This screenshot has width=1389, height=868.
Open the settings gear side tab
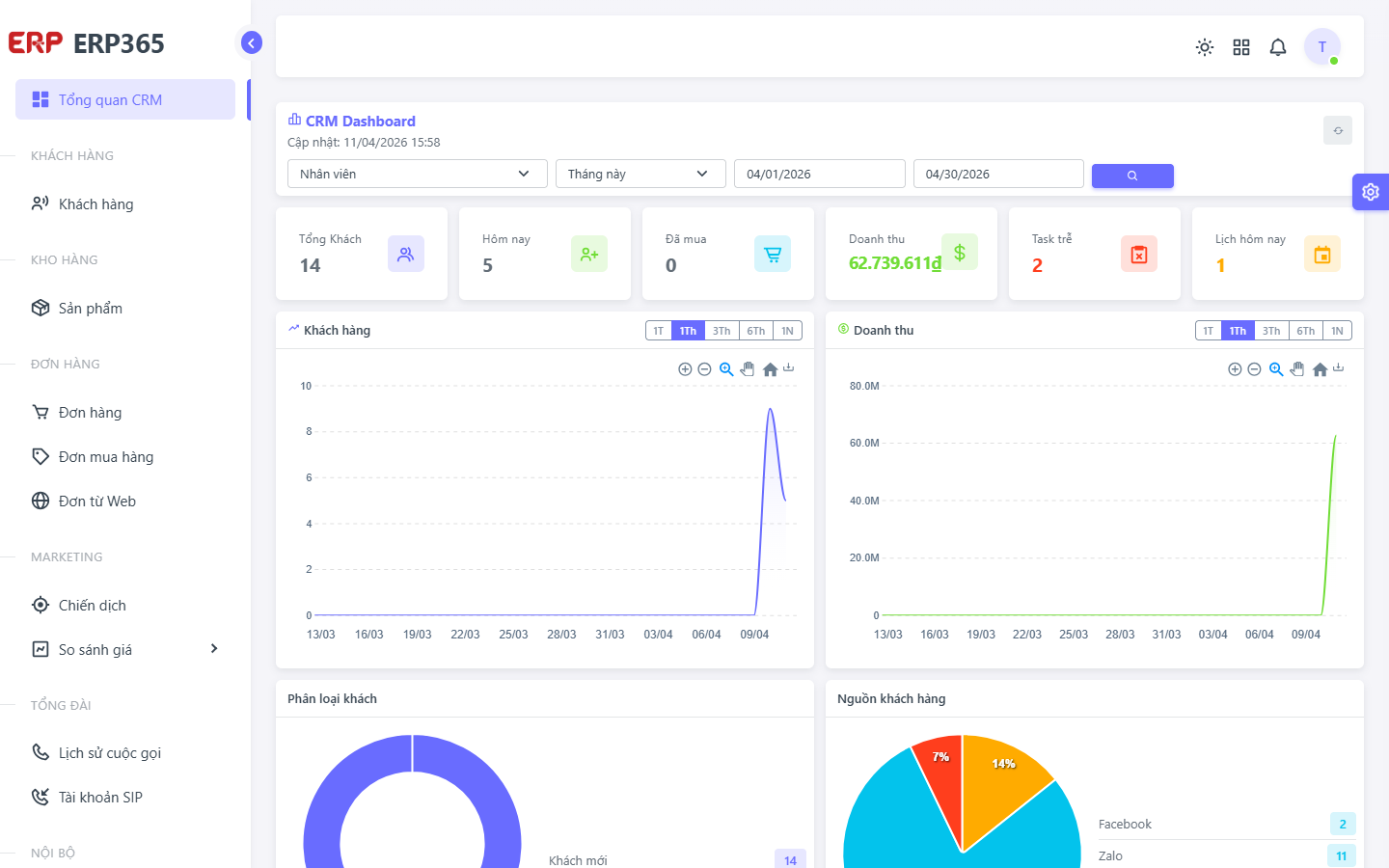[1371, 192]
